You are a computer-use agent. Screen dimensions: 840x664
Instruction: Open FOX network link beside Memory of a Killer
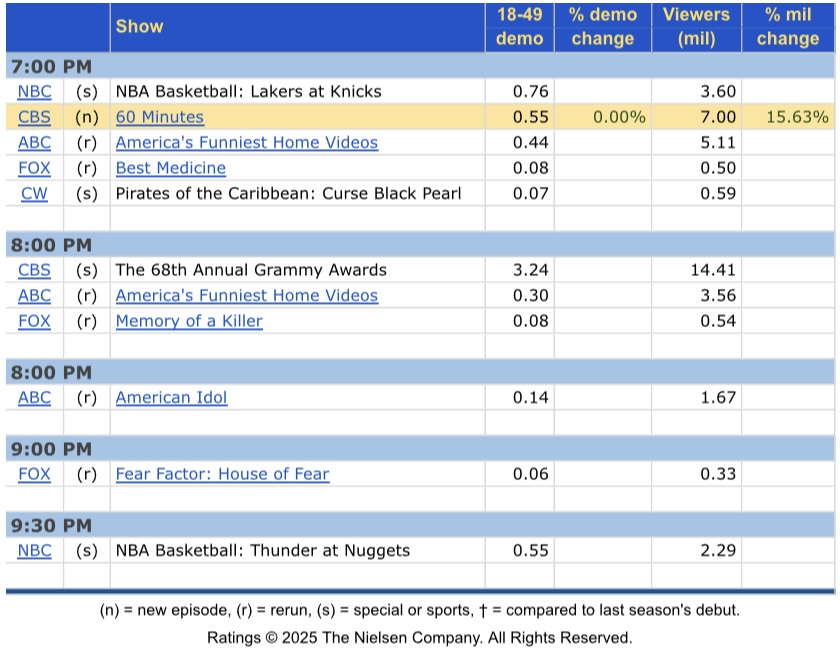(x=34, y=321)
